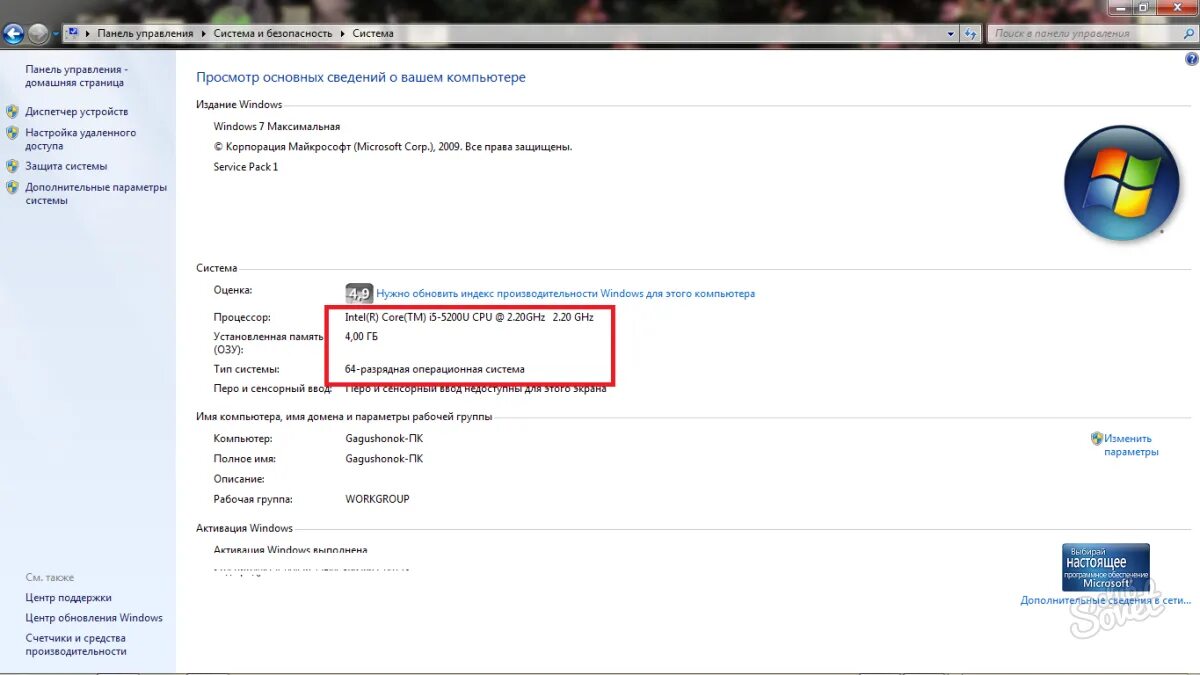
Task: Select the 'Gagushonok-ПК' computer name value
Action: pos(384,439)
